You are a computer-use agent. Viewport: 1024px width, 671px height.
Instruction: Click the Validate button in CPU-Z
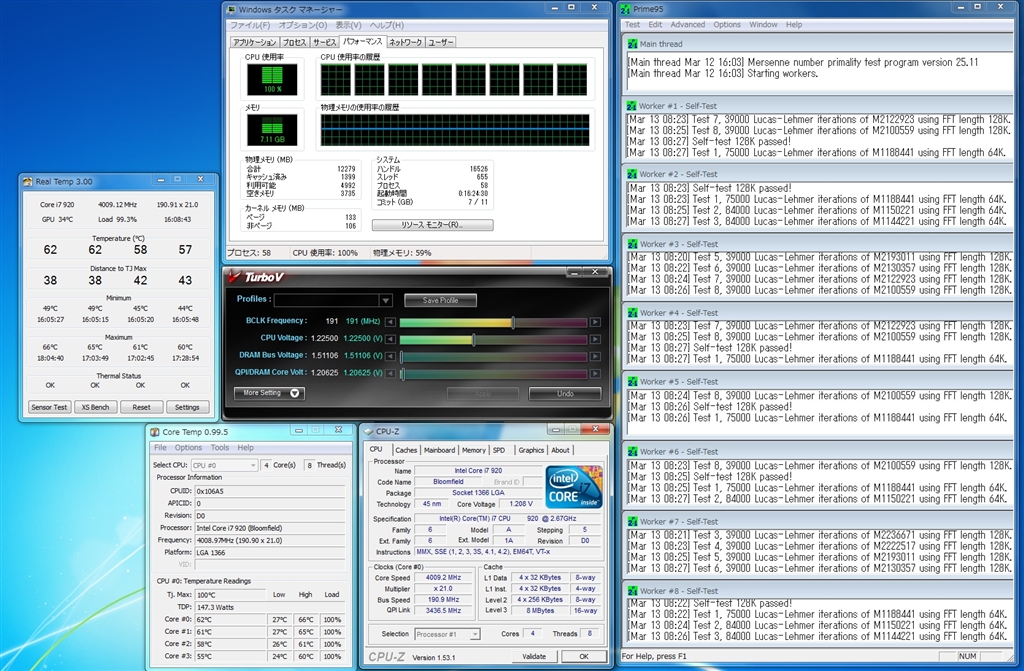[x=534, y=656]
